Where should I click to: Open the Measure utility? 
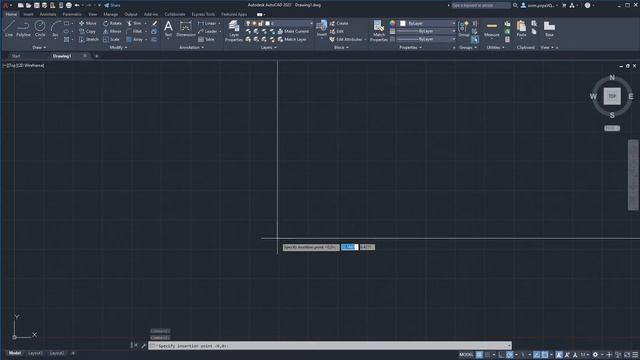click(492, 29)
